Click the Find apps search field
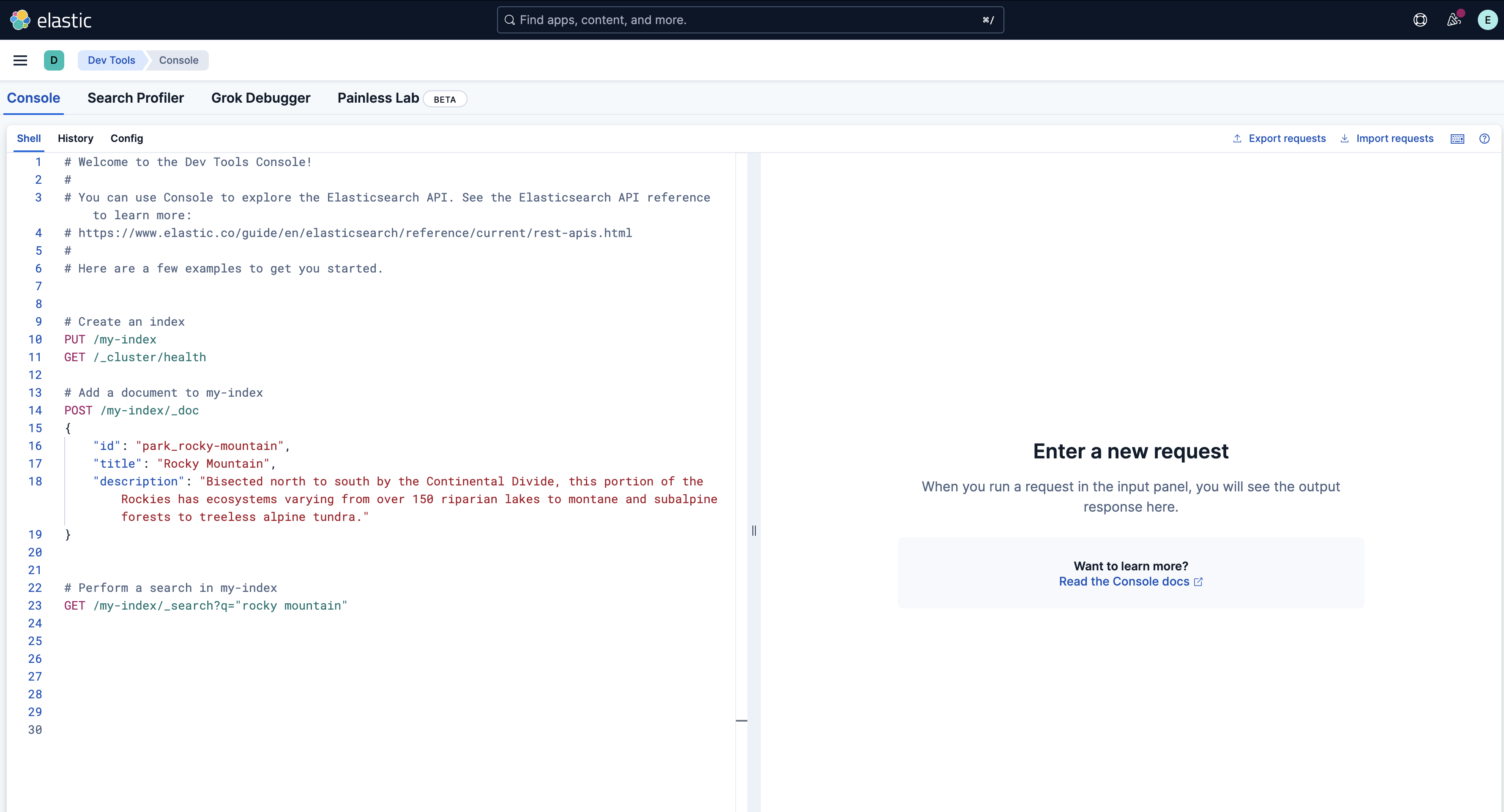This screenshot has width=1504, height=812. (x=749, y=20)
